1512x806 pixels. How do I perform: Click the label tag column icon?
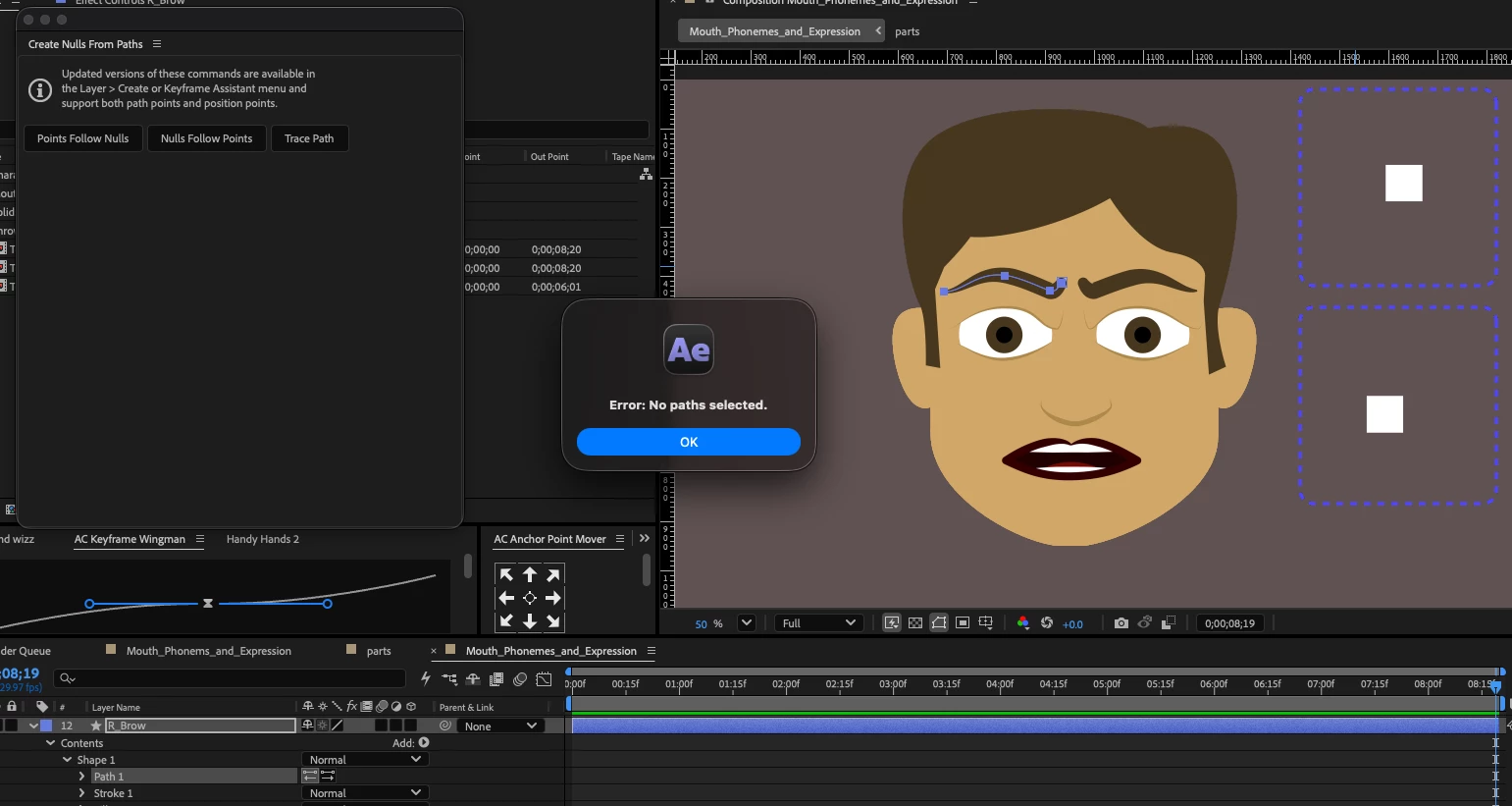[42, 707]
